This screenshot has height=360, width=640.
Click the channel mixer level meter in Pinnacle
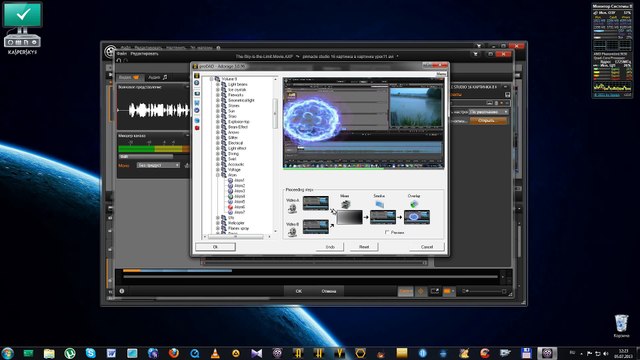coord(153,149)
